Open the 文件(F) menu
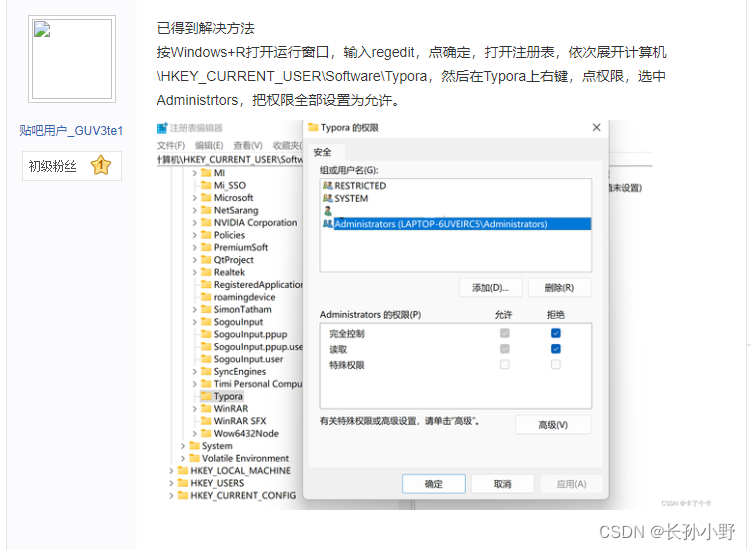The image size is (751, 550). pos(171,145)
